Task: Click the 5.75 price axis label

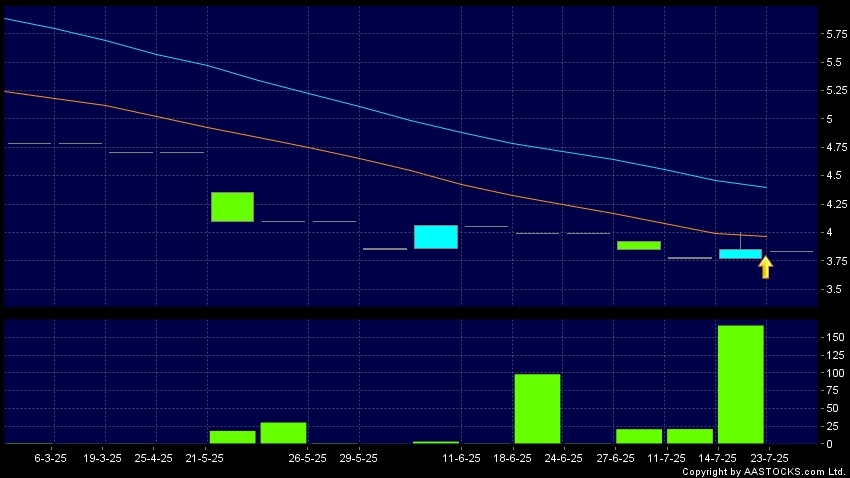Action: [836, 34]
